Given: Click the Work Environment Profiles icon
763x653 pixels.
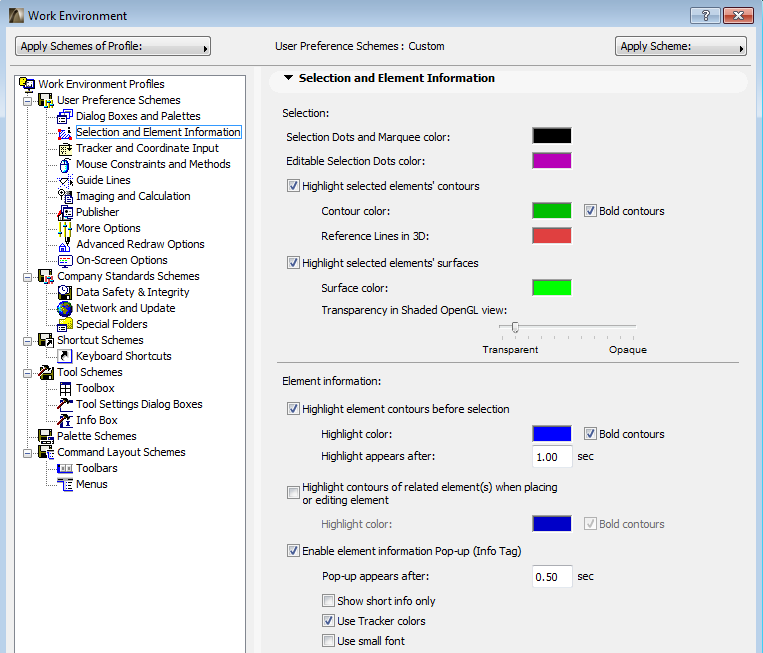Looking at the screenshot, I should 27,84.
